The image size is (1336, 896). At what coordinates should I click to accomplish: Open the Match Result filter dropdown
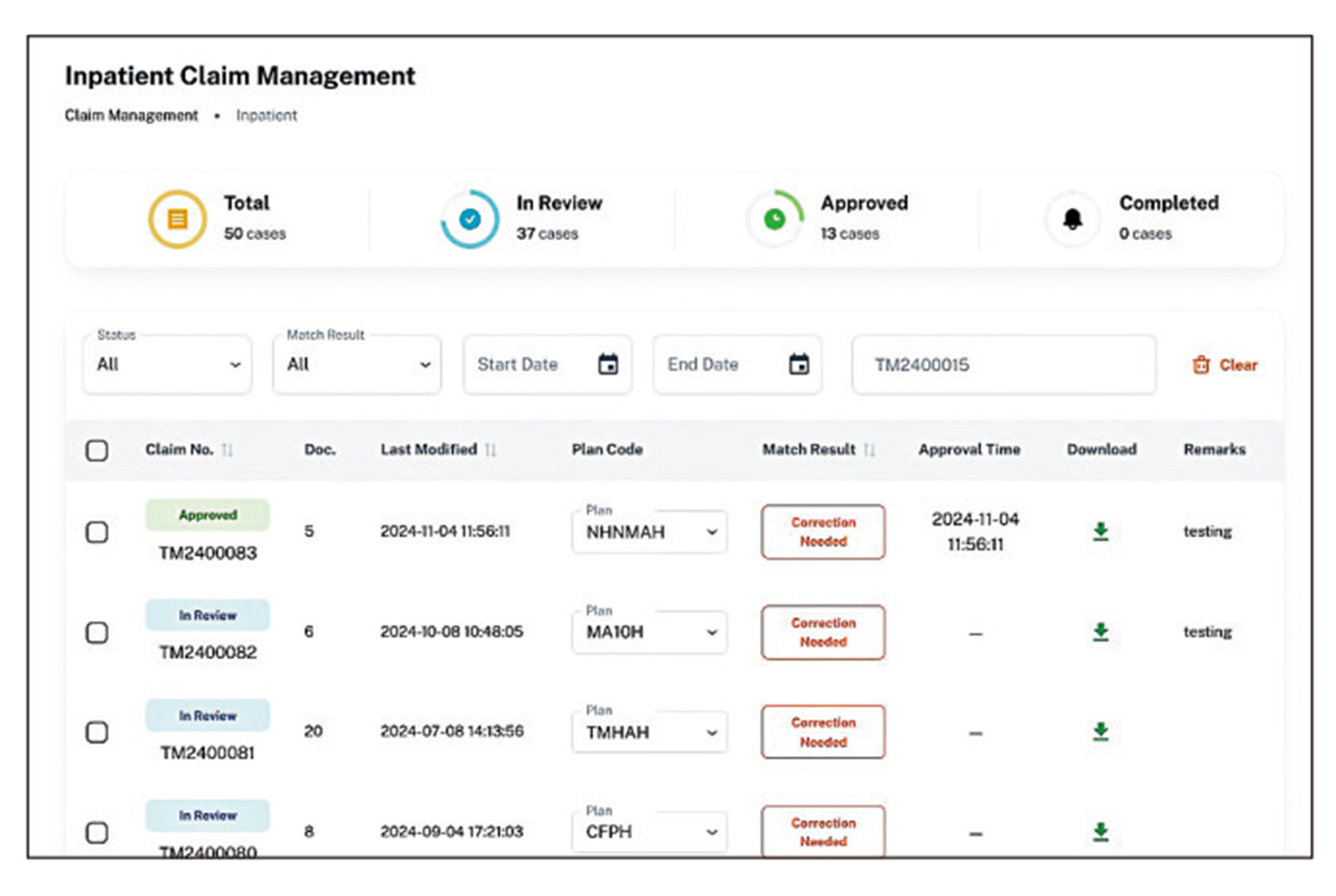click(x=357, y=363)
